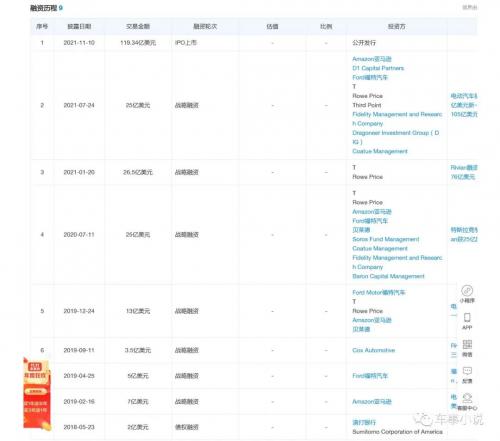Open the customer service center icon
500x441 pixels.
click(467, 398)
